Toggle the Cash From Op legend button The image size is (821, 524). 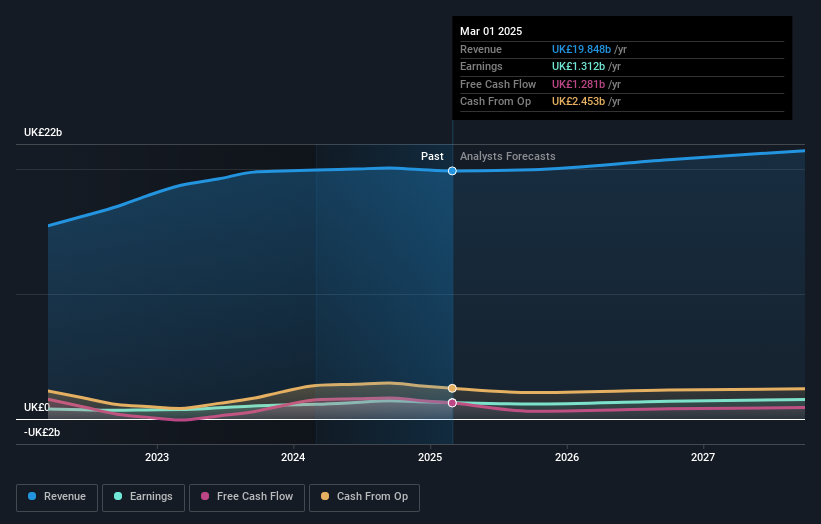(364, 497)
